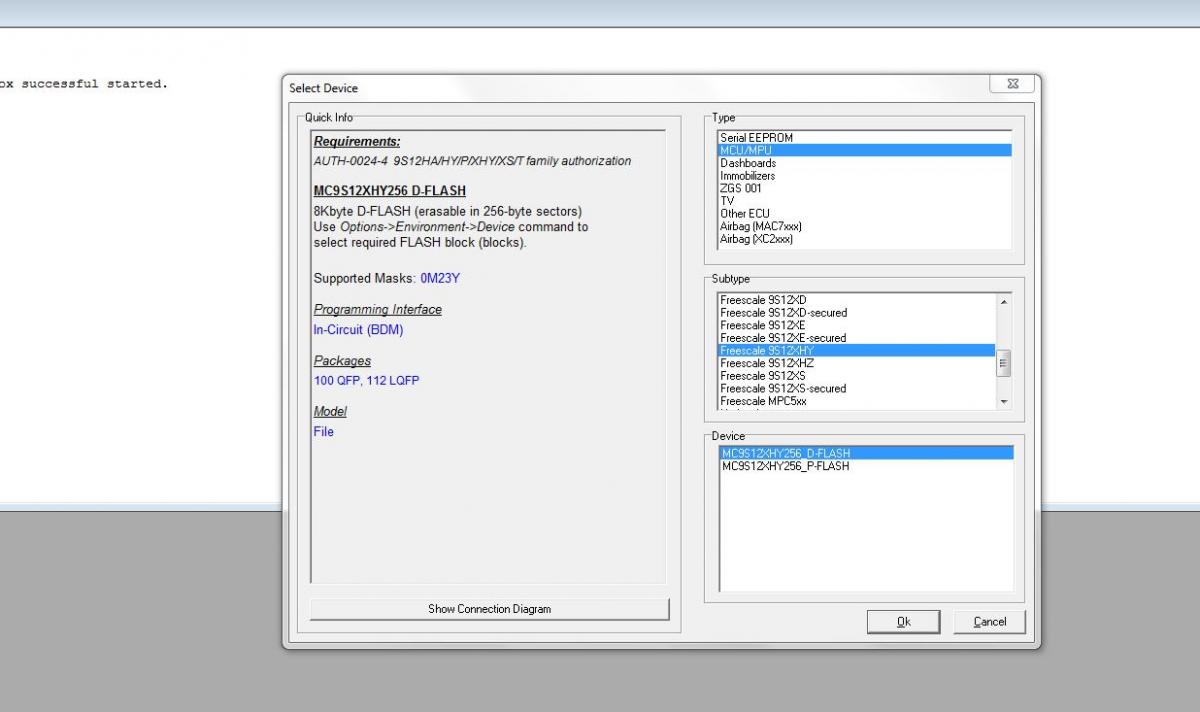This screenshot has width=1200, height=712.
Task: Select Freescale 9S12XHY subtype
Action: pos(857,351)
